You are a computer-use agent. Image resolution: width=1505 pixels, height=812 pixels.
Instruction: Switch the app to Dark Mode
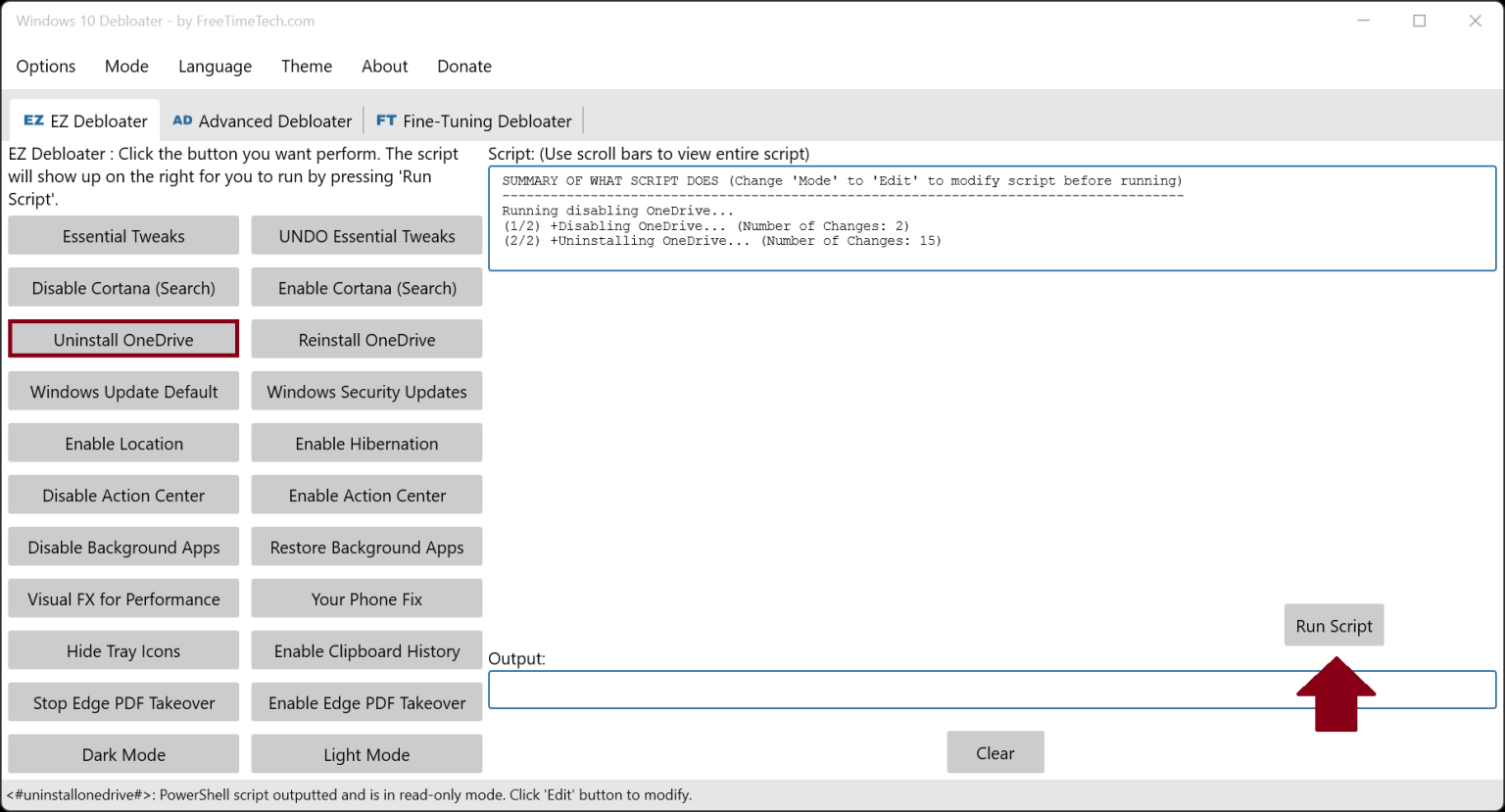(x=123, y=753)
